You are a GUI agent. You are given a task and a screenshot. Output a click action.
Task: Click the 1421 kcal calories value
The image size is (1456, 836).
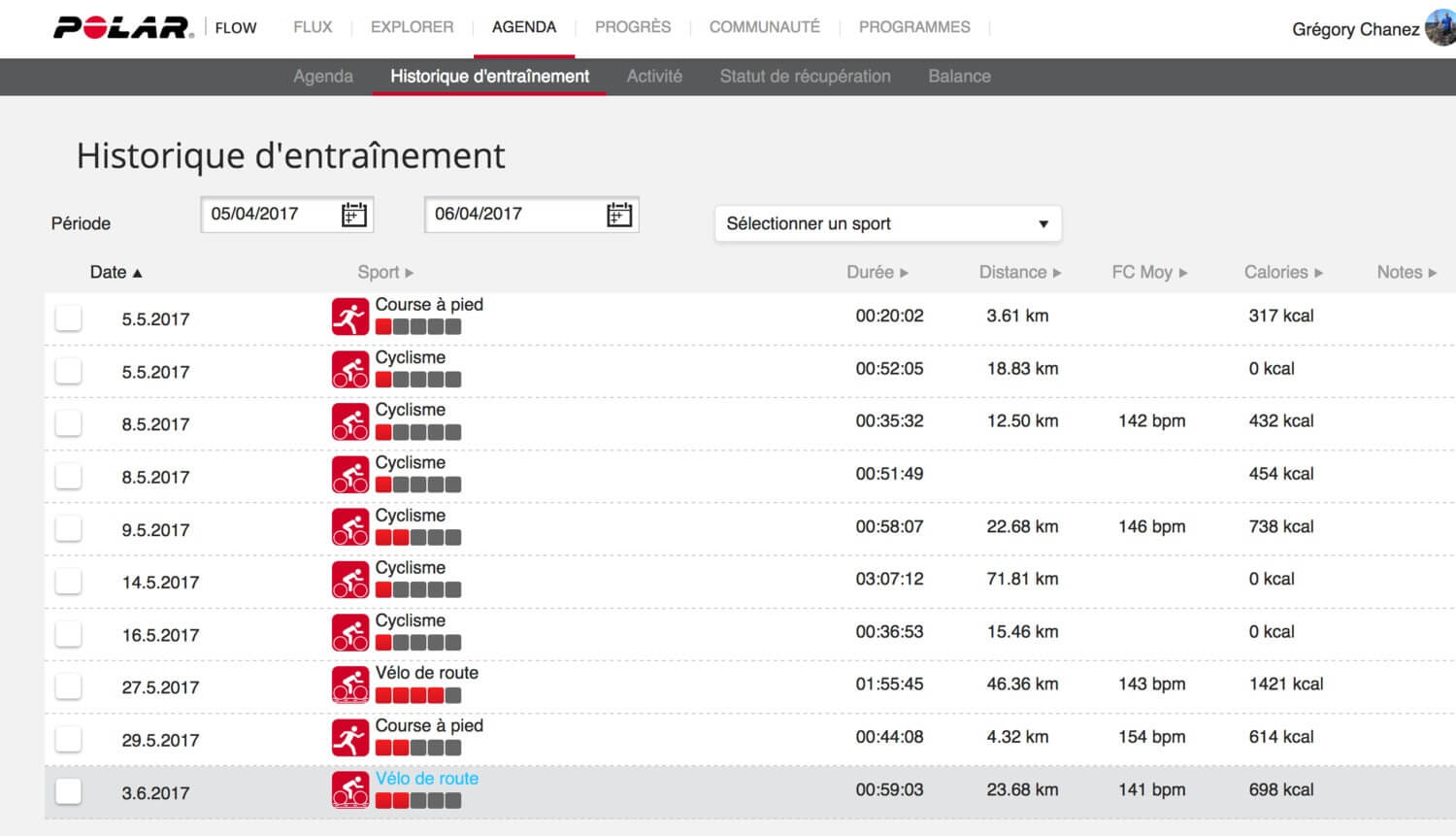pyautogui.click(x=1286, y=684)
